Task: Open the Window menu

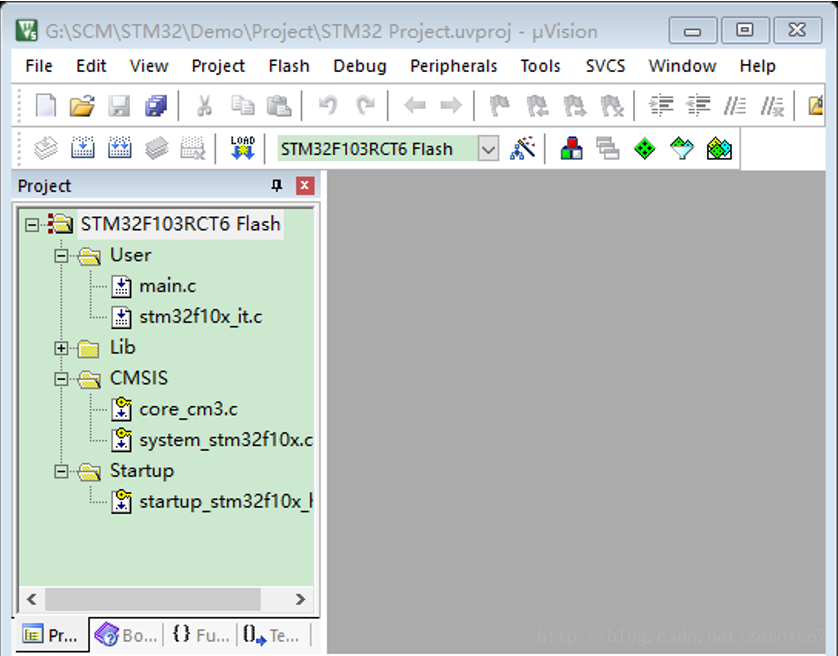Action: (682, 66)
